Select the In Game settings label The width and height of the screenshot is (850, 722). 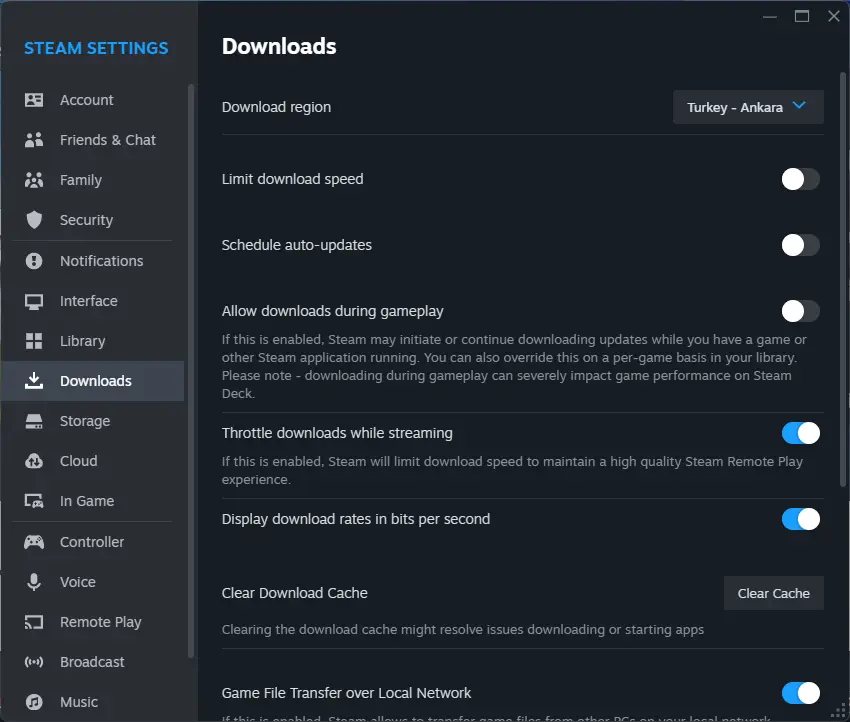tap(87, 501)
